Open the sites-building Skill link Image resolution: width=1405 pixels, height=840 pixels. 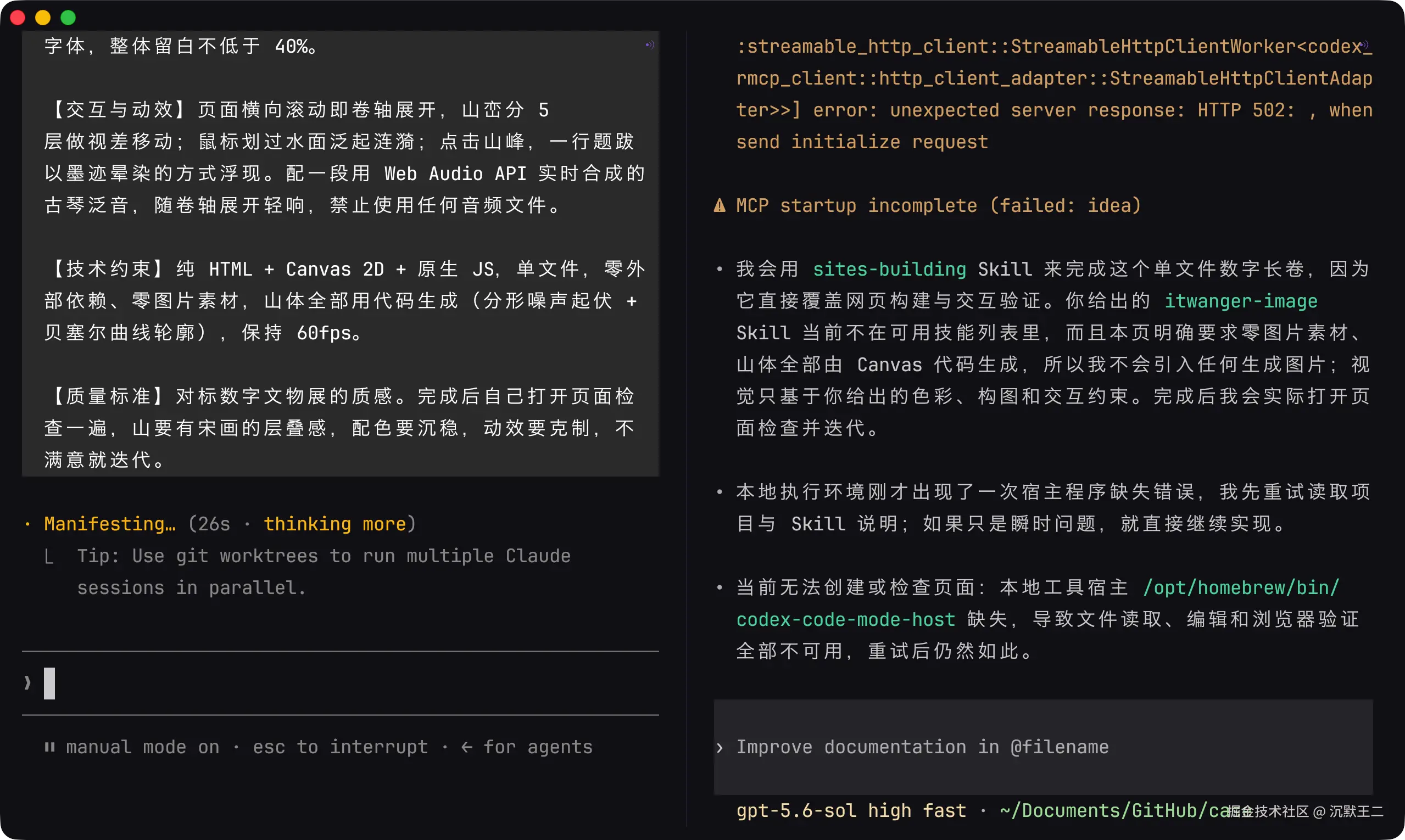coord(889,270)
